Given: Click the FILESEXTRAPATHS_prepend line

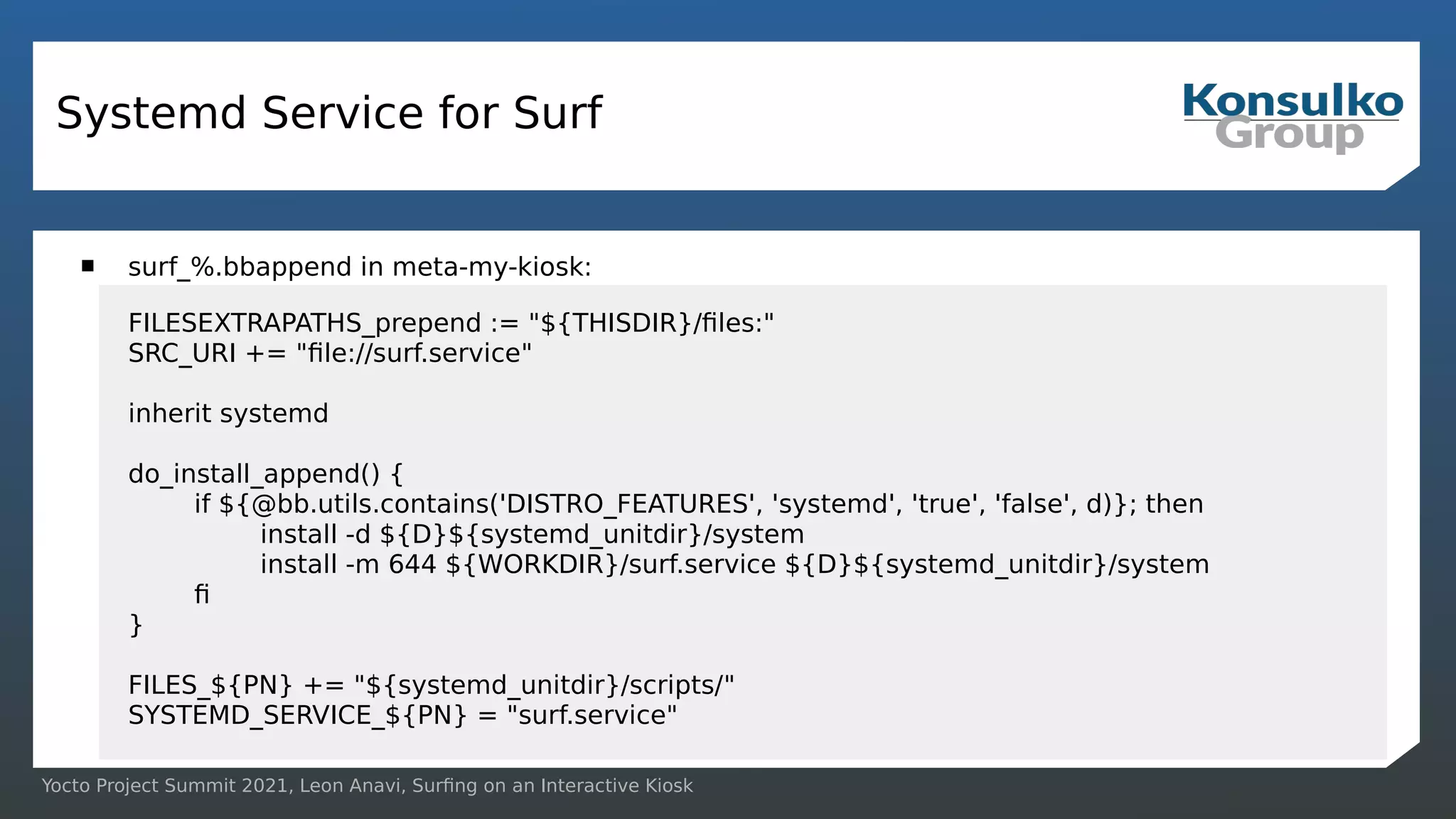Looking at the screenshot, I should coord(450,323).
